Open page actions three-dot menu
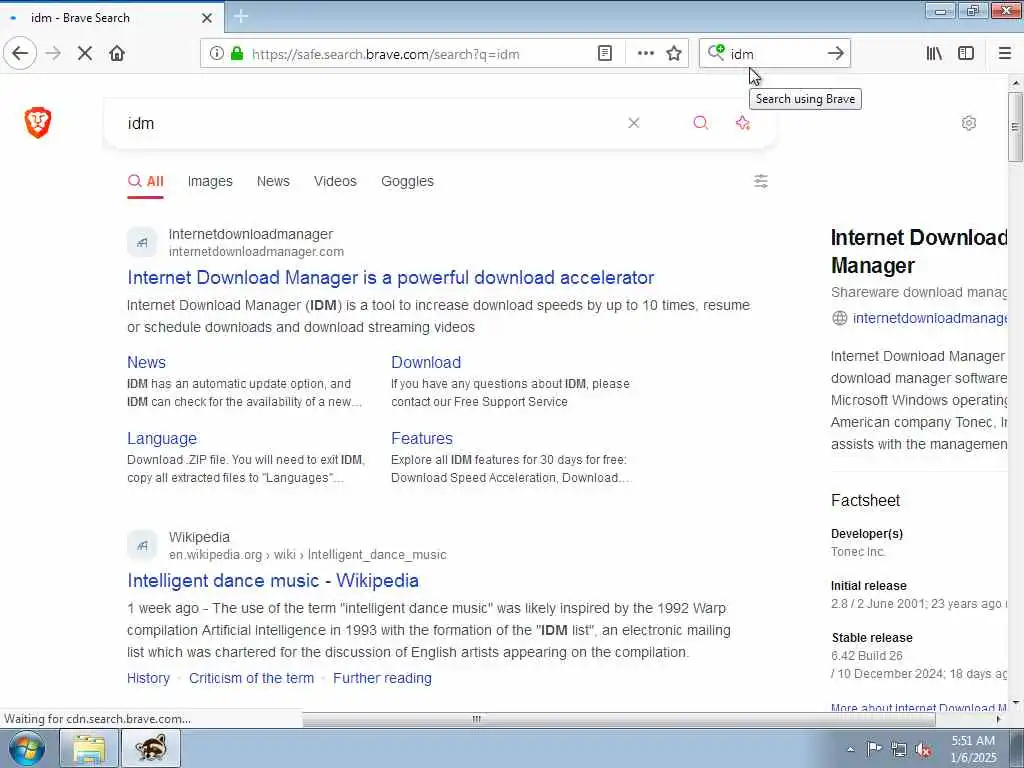 [x=645, y=54]
